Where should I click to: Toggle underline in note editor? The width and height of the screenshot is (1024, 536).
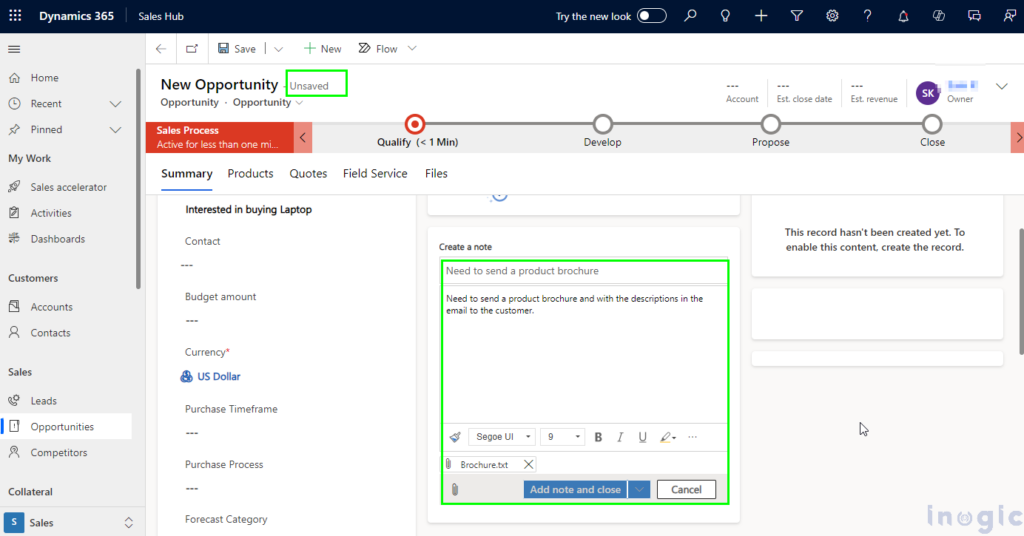click(x=643, y=437)
